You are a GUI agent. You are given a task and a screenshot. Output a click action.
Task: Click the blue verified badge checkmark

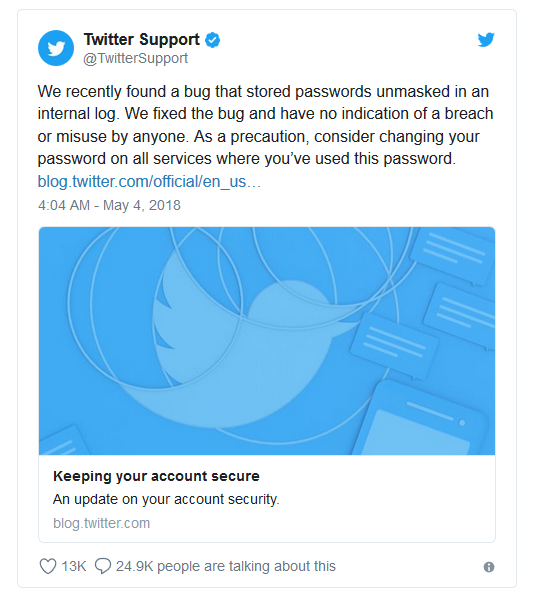pos(213,40)
